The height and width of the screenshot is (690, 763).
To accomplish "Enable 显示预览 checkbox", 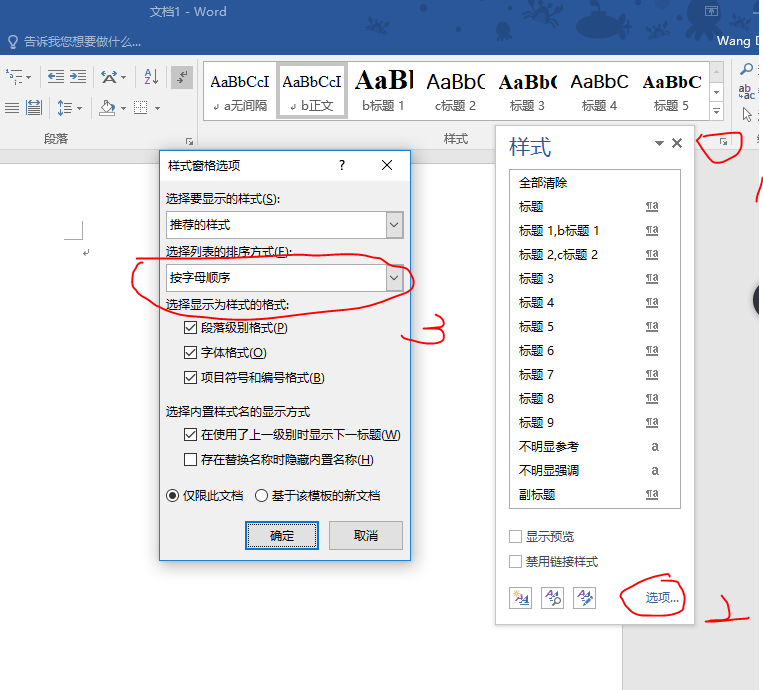I will click(515, 537).
